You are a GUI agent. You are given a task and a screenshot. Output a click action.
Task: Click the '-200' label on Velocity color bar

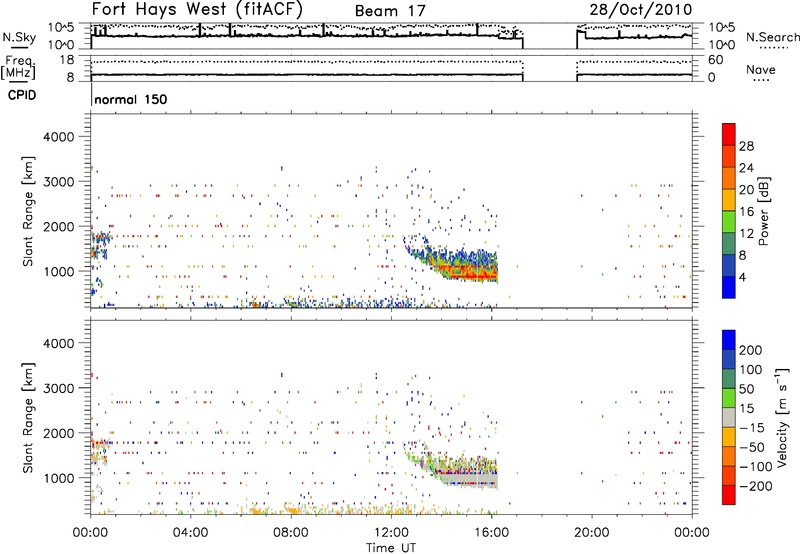point(755,486)
